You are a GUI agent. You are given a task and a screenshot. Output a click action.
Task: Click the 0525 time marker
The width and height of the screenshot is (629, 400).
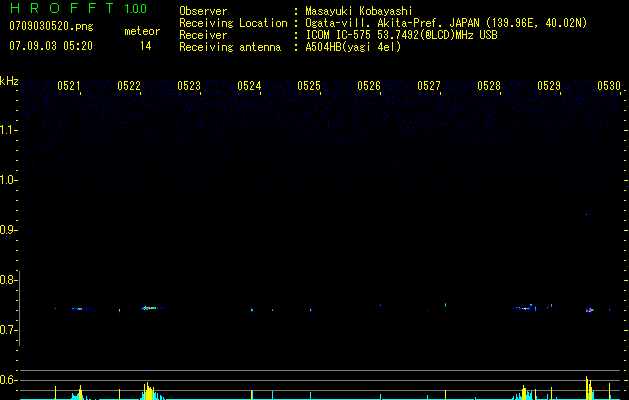(309, 86)
